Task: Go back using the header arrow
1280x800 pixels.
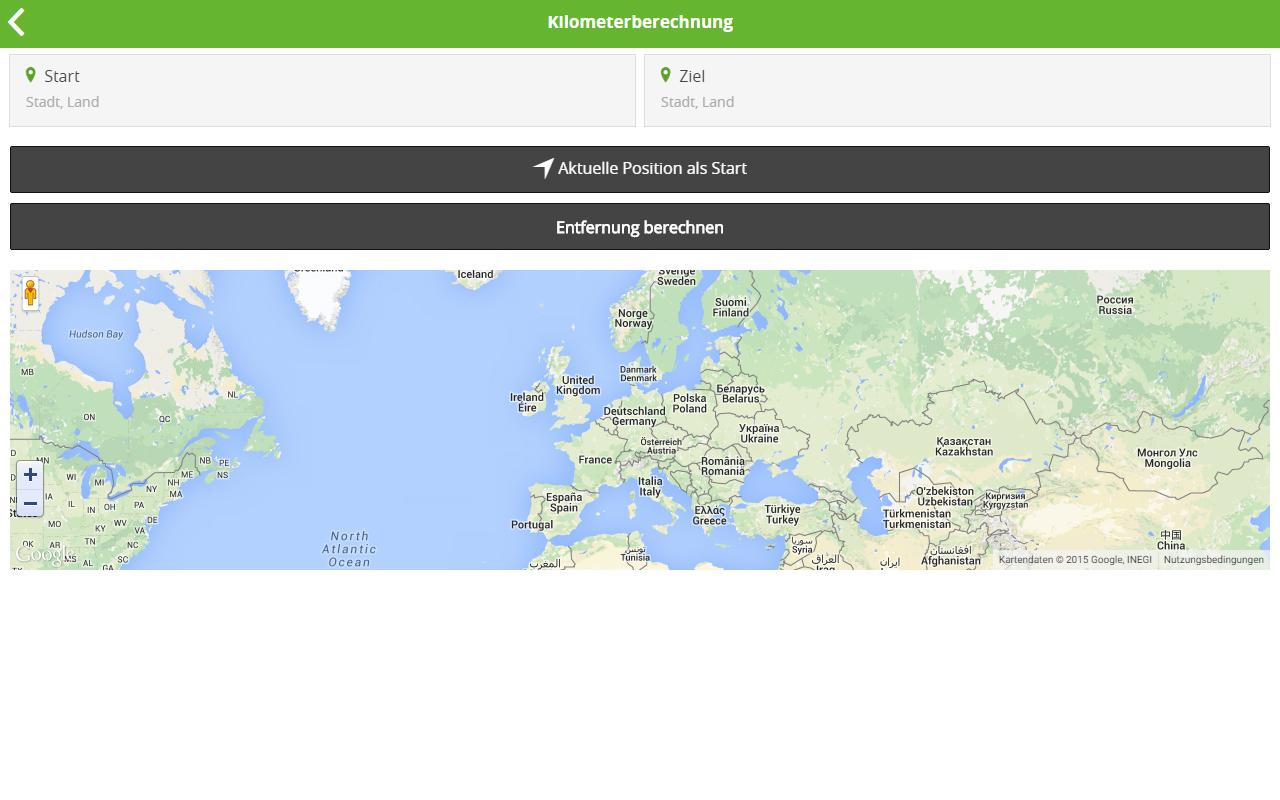Action: point(17,22)
